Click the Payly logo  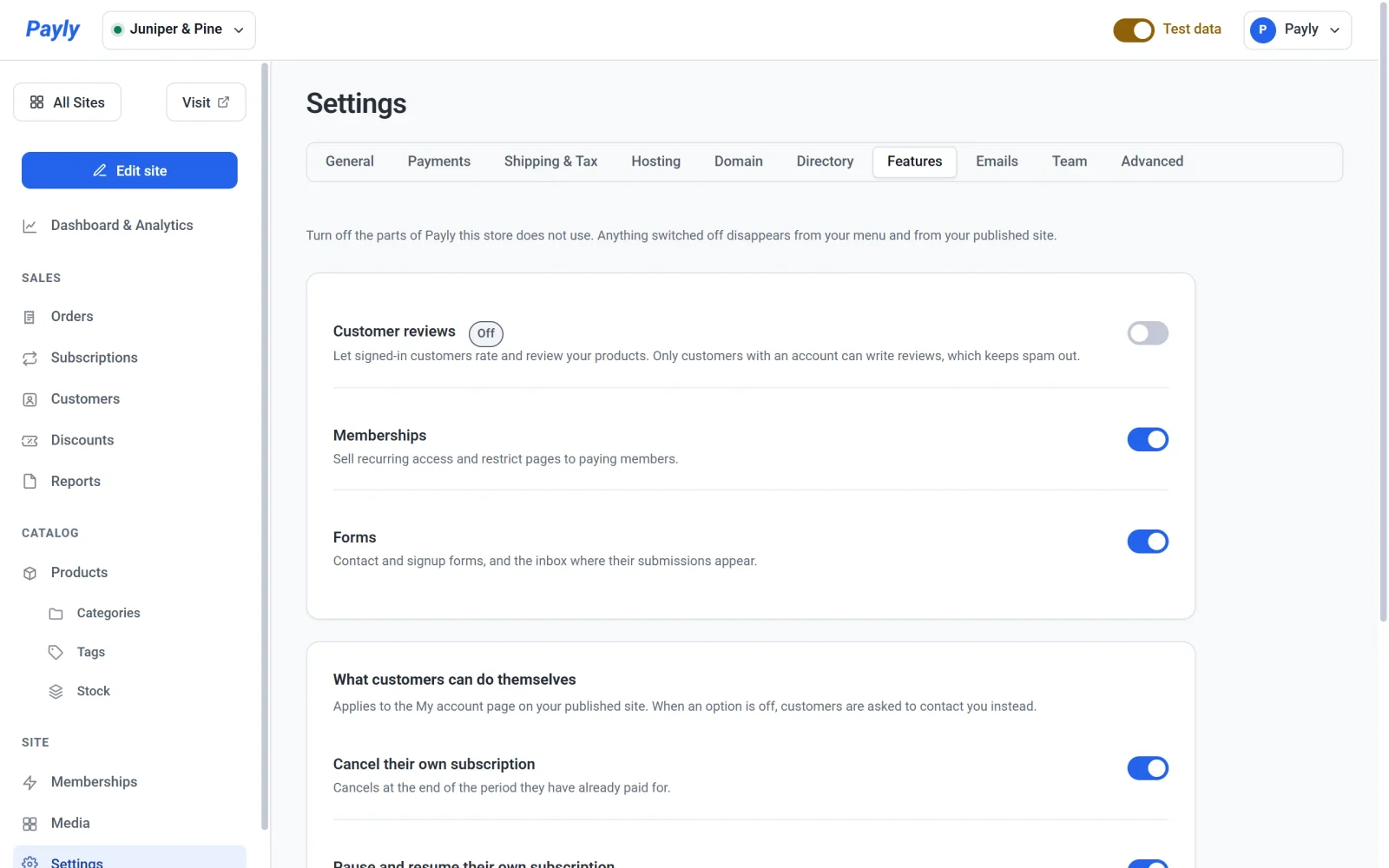pos(52,30)
